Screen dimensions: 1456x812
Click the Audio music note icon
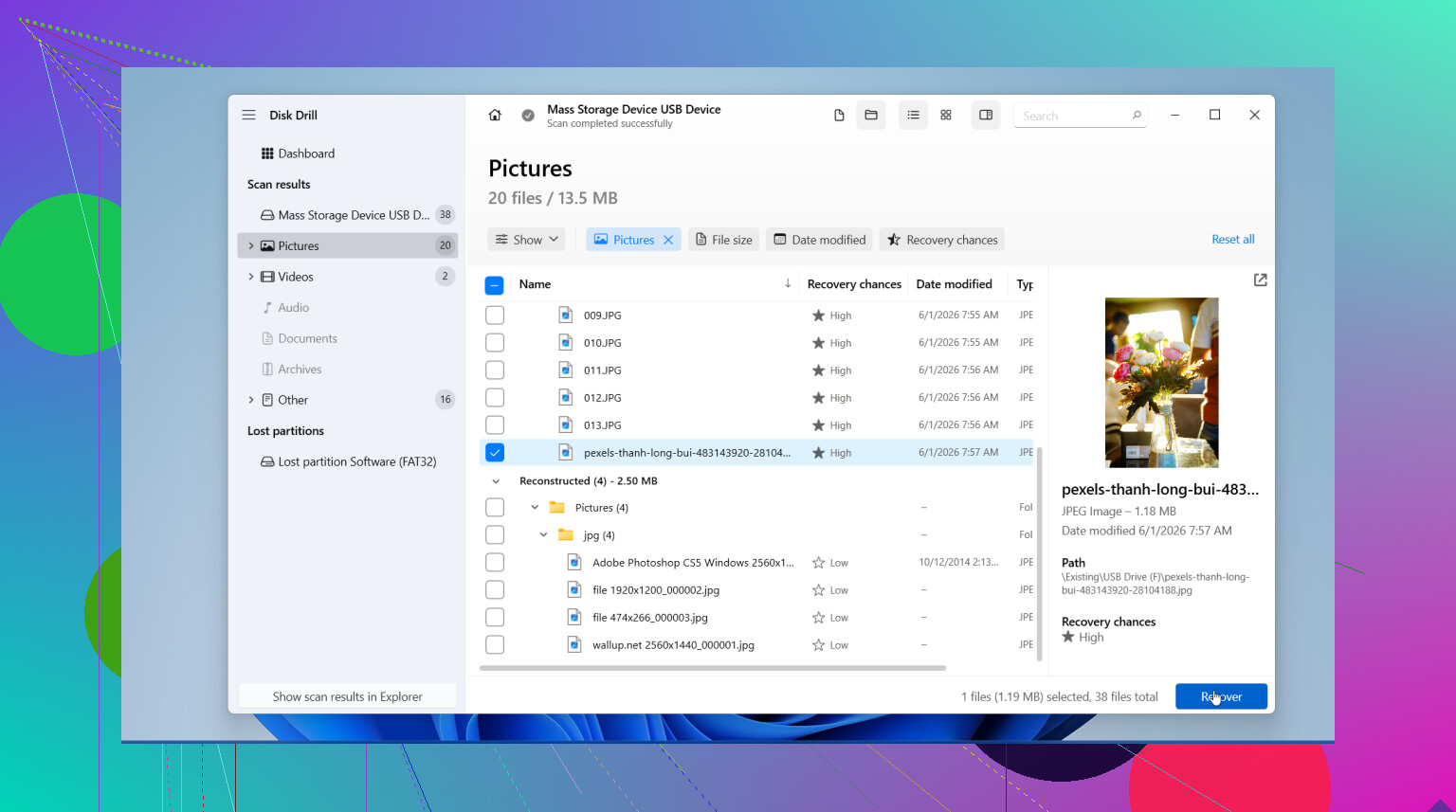(x=267, y=308)
